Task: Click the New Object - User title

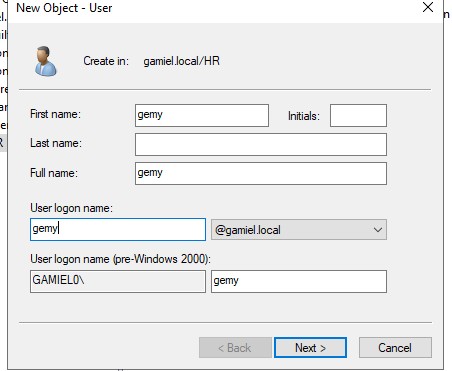Action: point(64,8)
